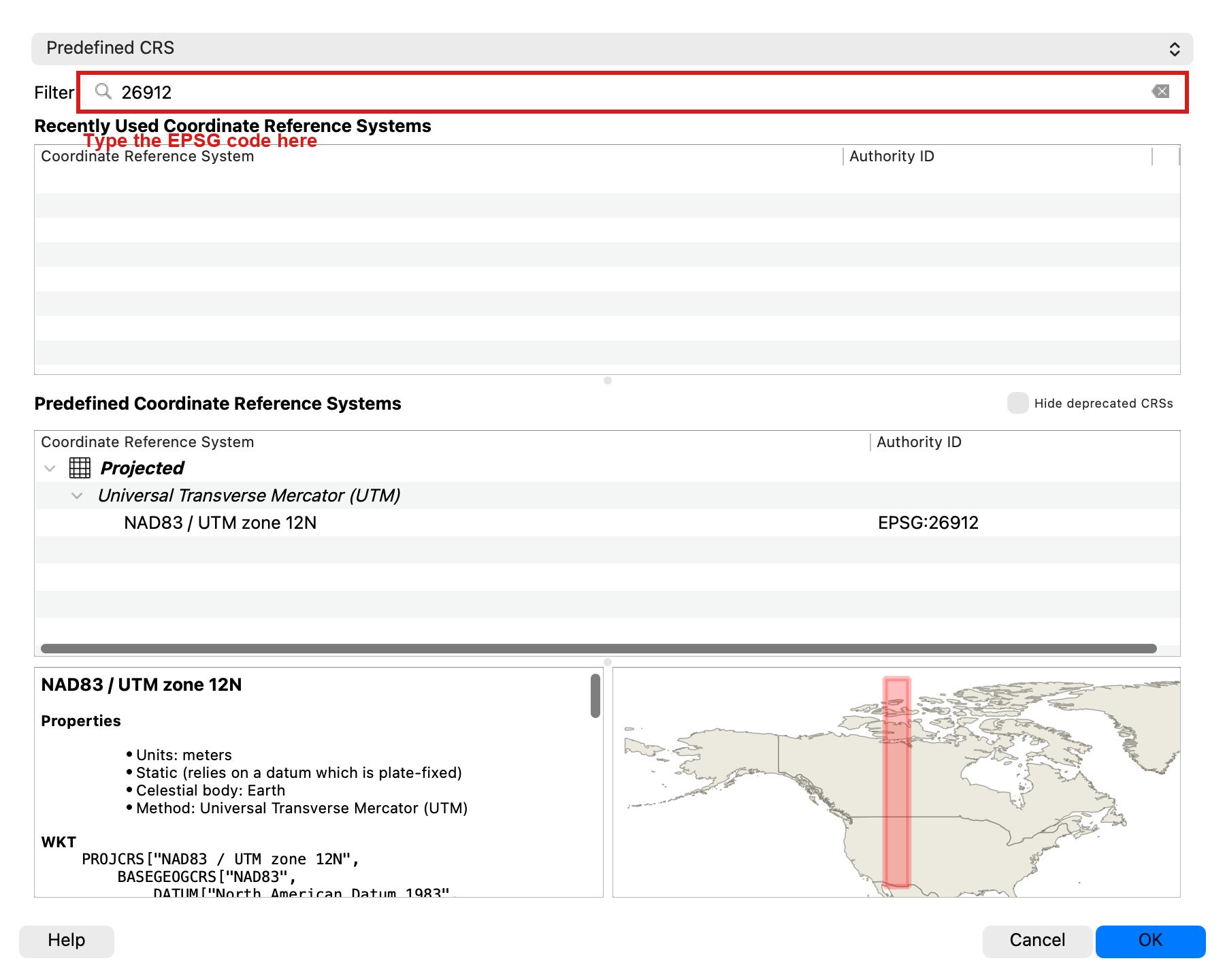The width and height of the screenshot is (1225, 980).
Task: Click the magnifier search icon in Filter
Action: pos(103,91)
